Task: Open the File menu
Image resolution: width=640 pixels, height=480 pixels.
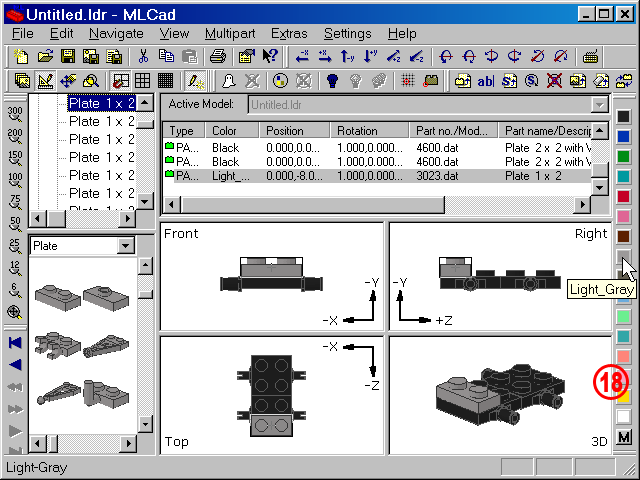Action: [22, 33]
